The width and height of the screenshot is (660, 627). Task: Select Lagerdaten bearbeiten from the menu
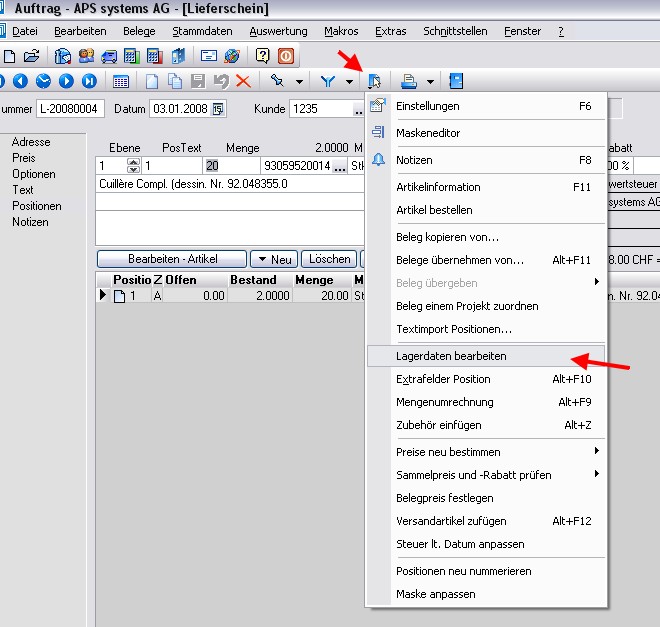point(451,356)
